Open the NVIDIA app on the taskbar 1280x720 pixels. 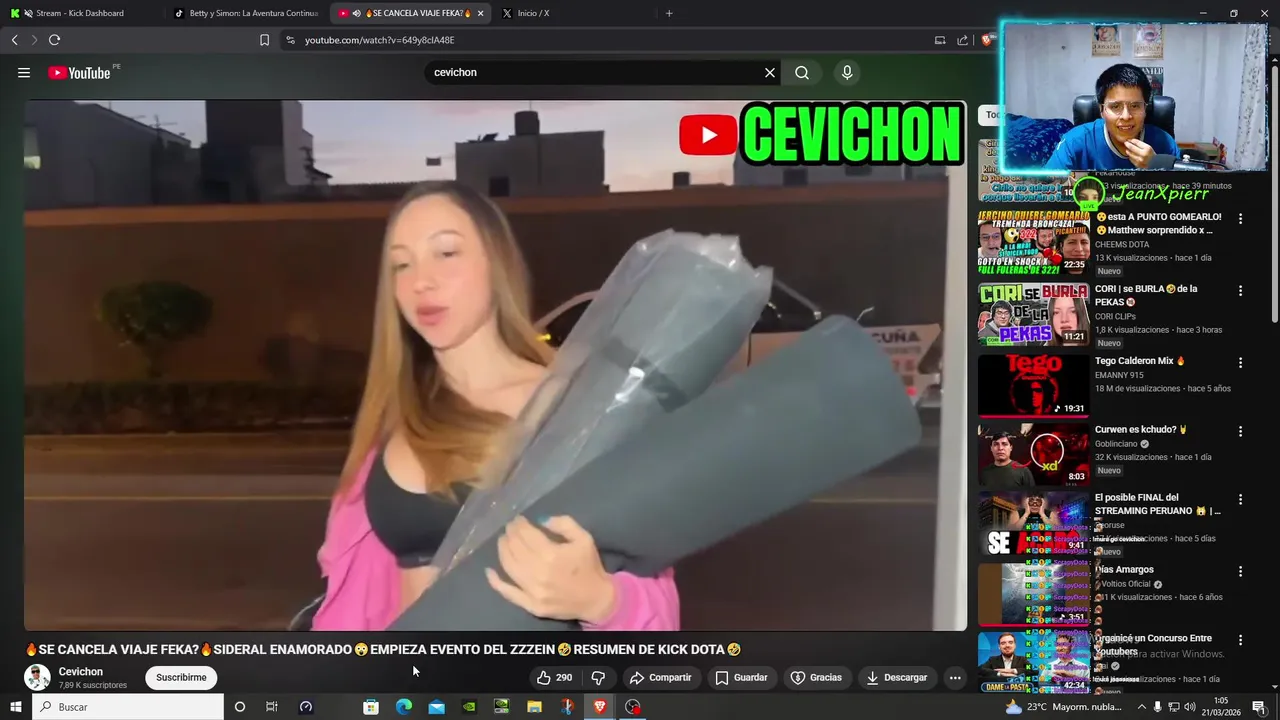(469, 707)
